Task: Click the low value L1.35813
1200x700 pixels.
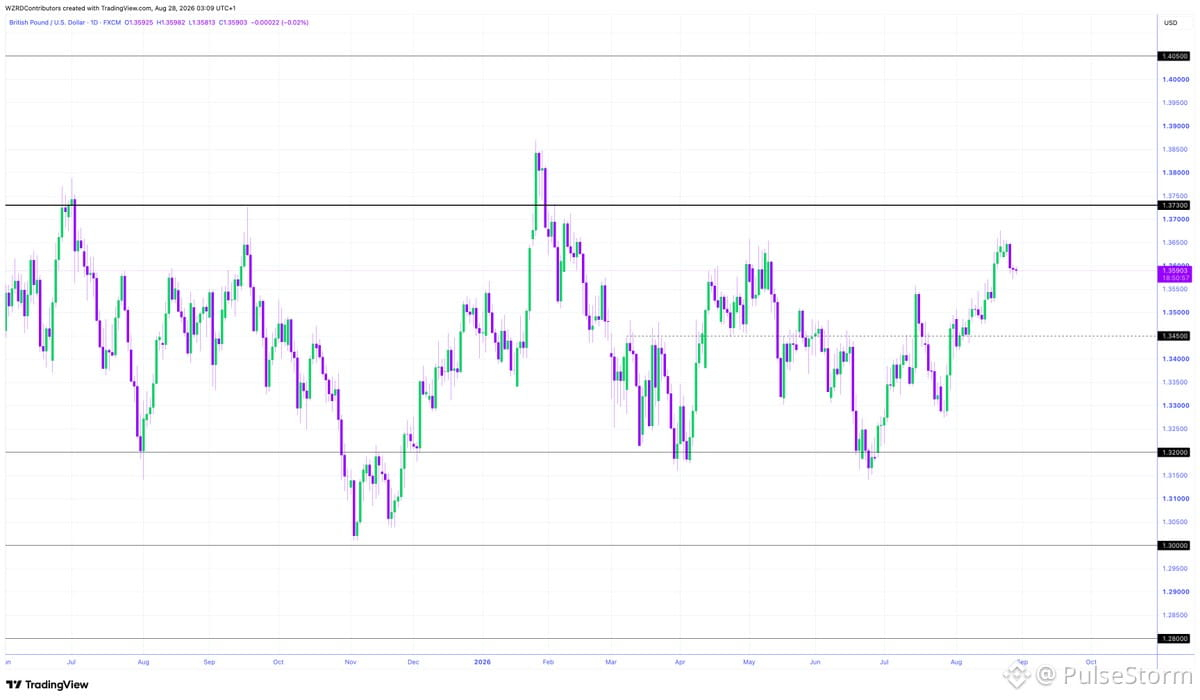Action: [x=202, y=22]
